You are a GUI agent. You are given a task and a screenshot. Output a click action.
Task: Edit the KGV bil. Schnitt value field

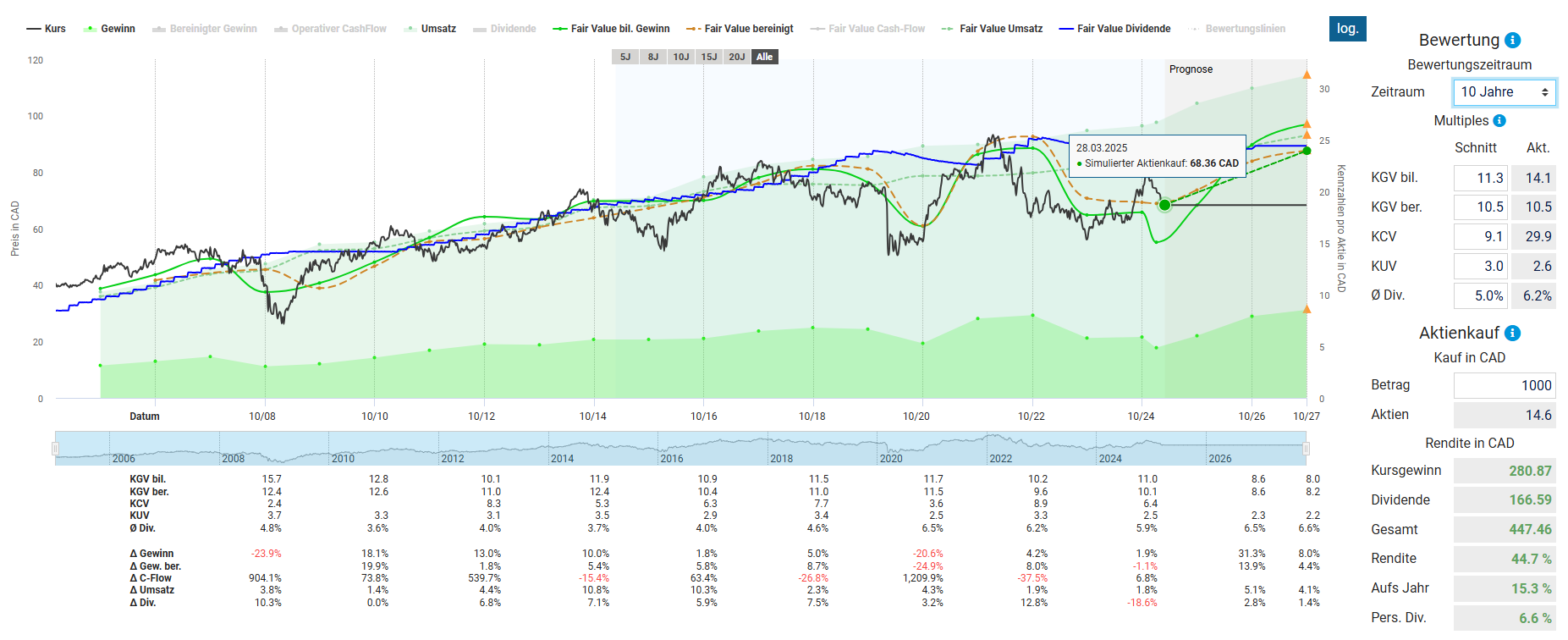[1480, 178]
